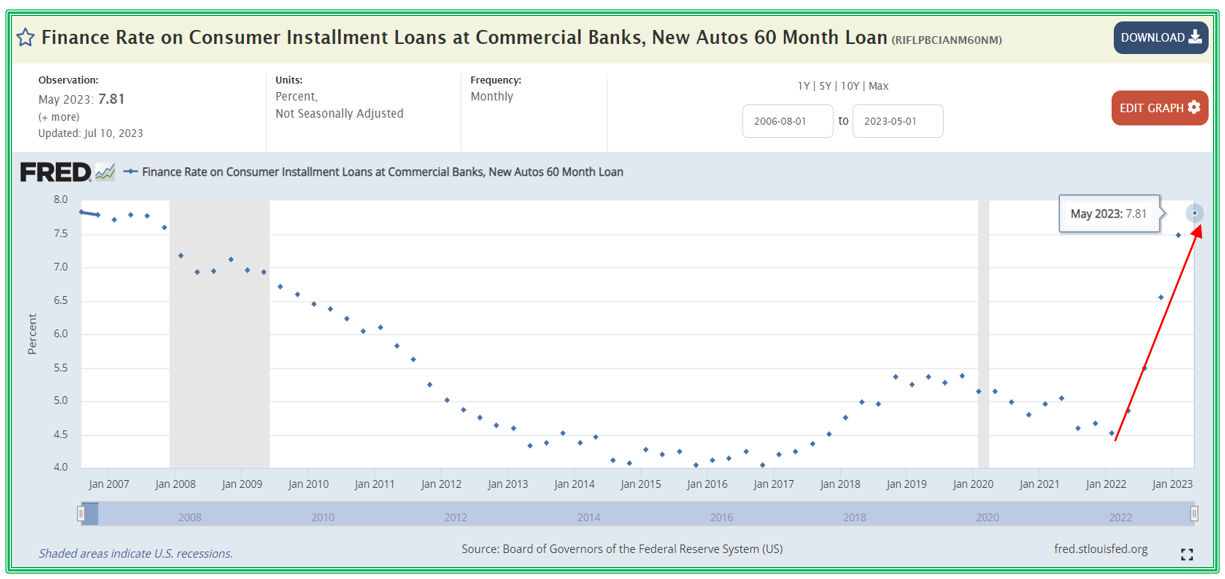Click the Board of Governors source text
Image resolution: width=1225 pixels, height=579 pixels.
[x=622, y=549]
